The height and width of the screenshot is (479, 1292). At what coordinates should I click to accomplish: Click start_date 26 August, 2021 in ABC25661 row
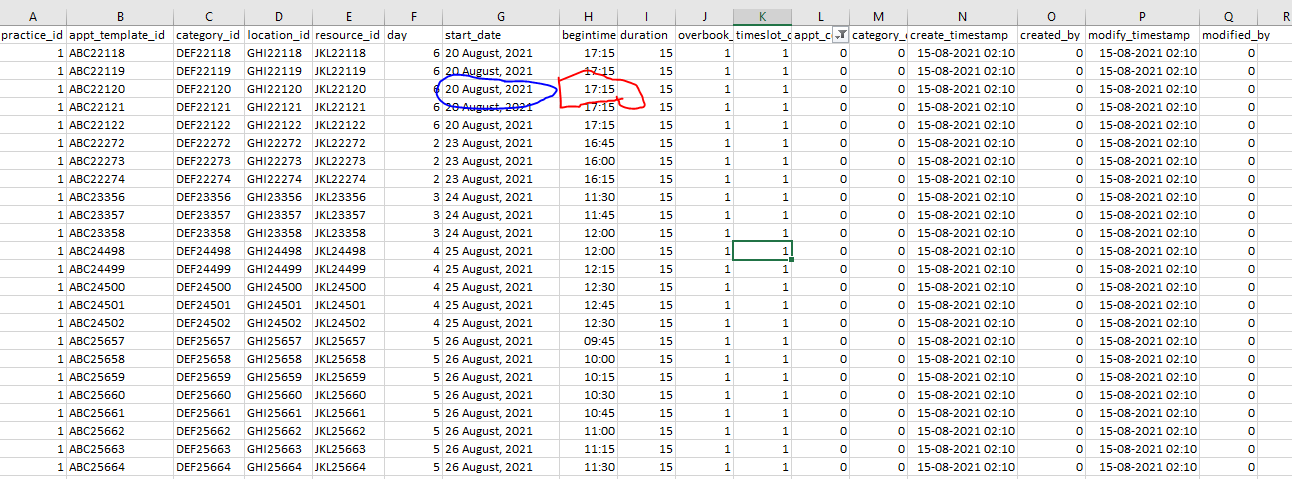500,413
